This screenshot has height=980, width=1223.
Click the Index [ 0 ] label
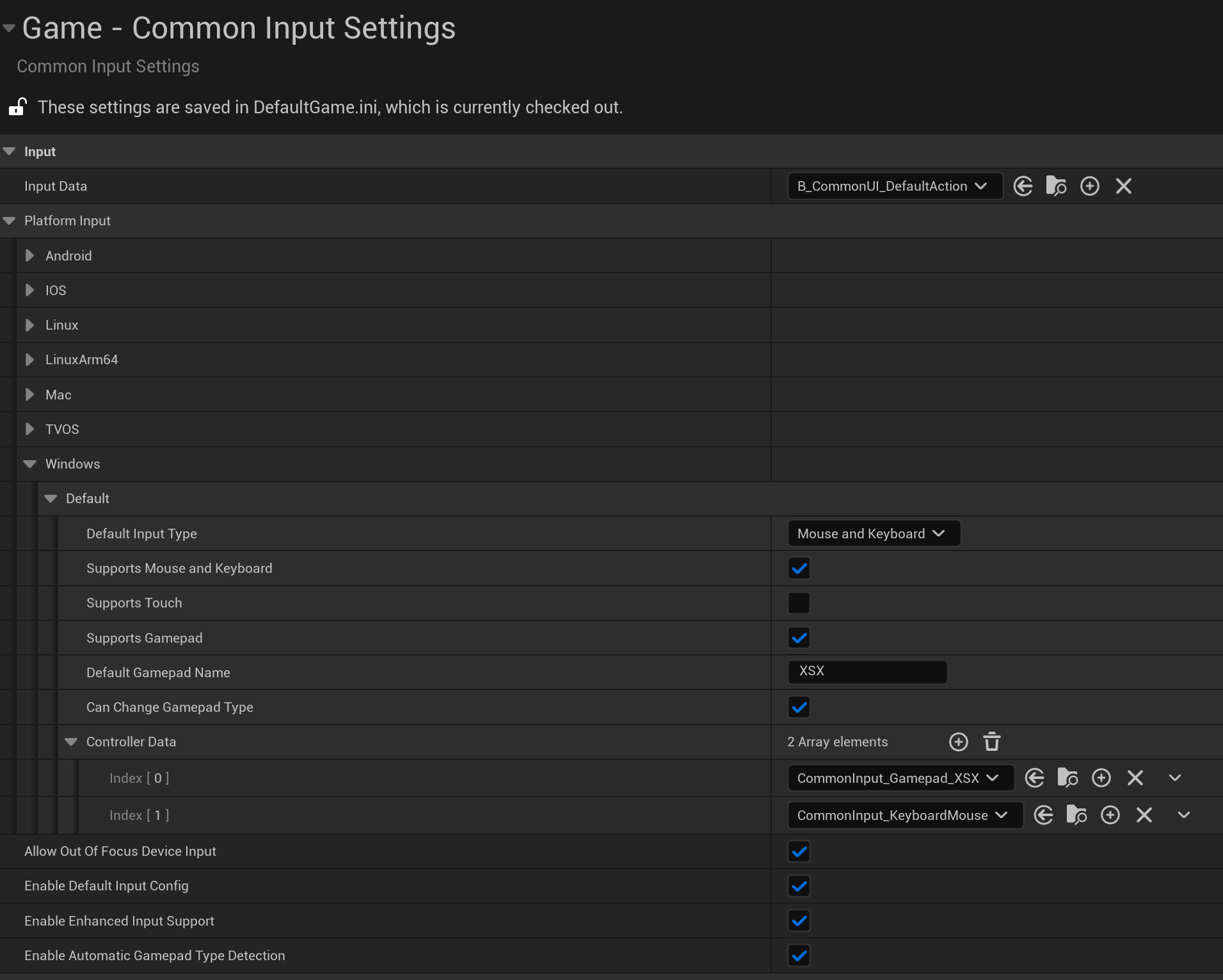[x=140, y=778]
